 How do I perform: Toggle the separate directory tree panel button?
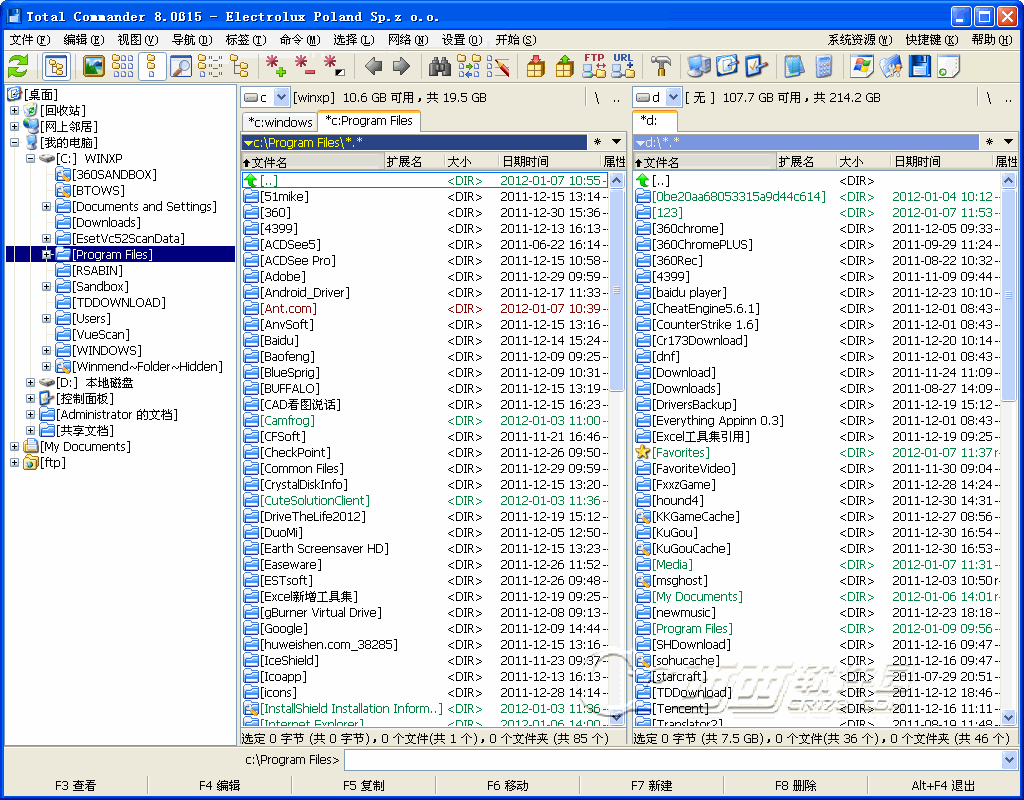coord(56,66)
